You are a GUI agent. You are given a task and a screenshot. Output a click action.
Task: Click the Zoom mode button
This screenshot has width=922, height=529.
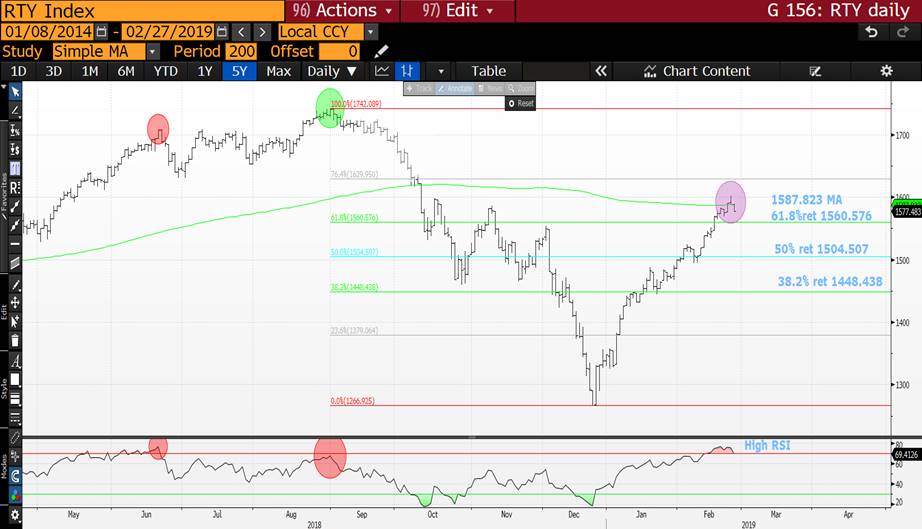[x=520, y=89]
